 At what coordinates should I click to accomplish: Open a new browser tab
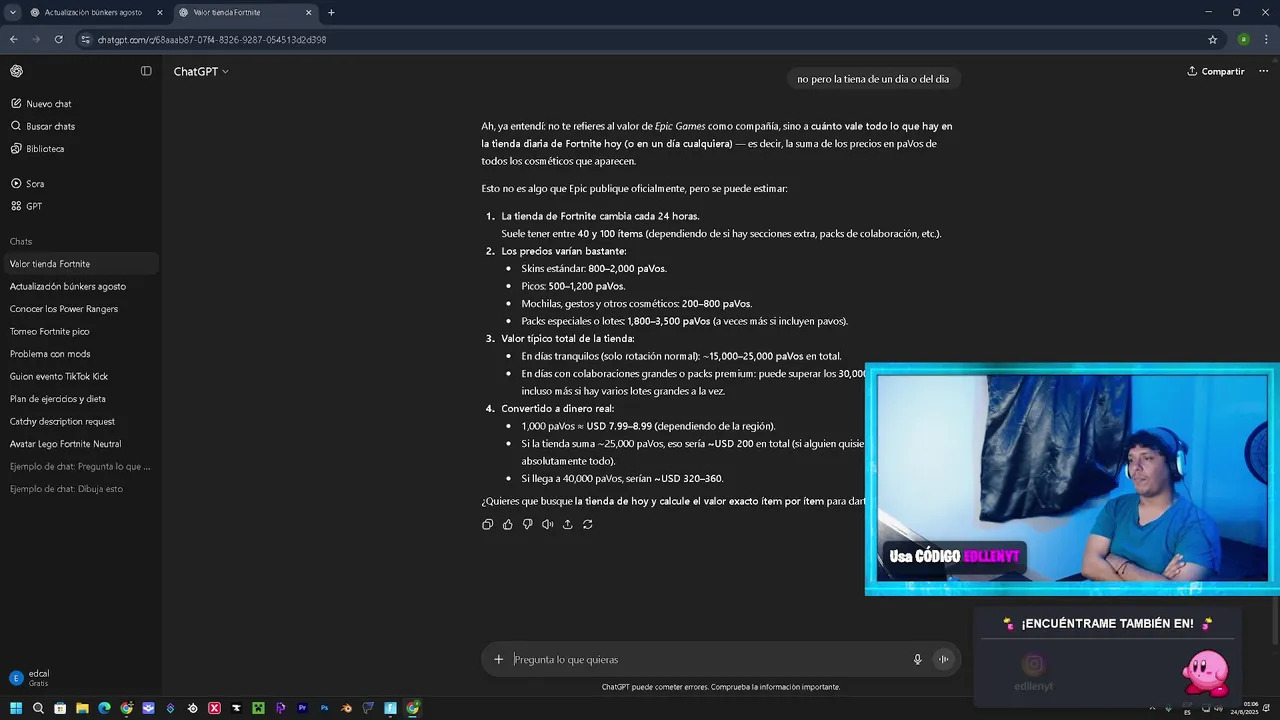(x=331, y=12)
